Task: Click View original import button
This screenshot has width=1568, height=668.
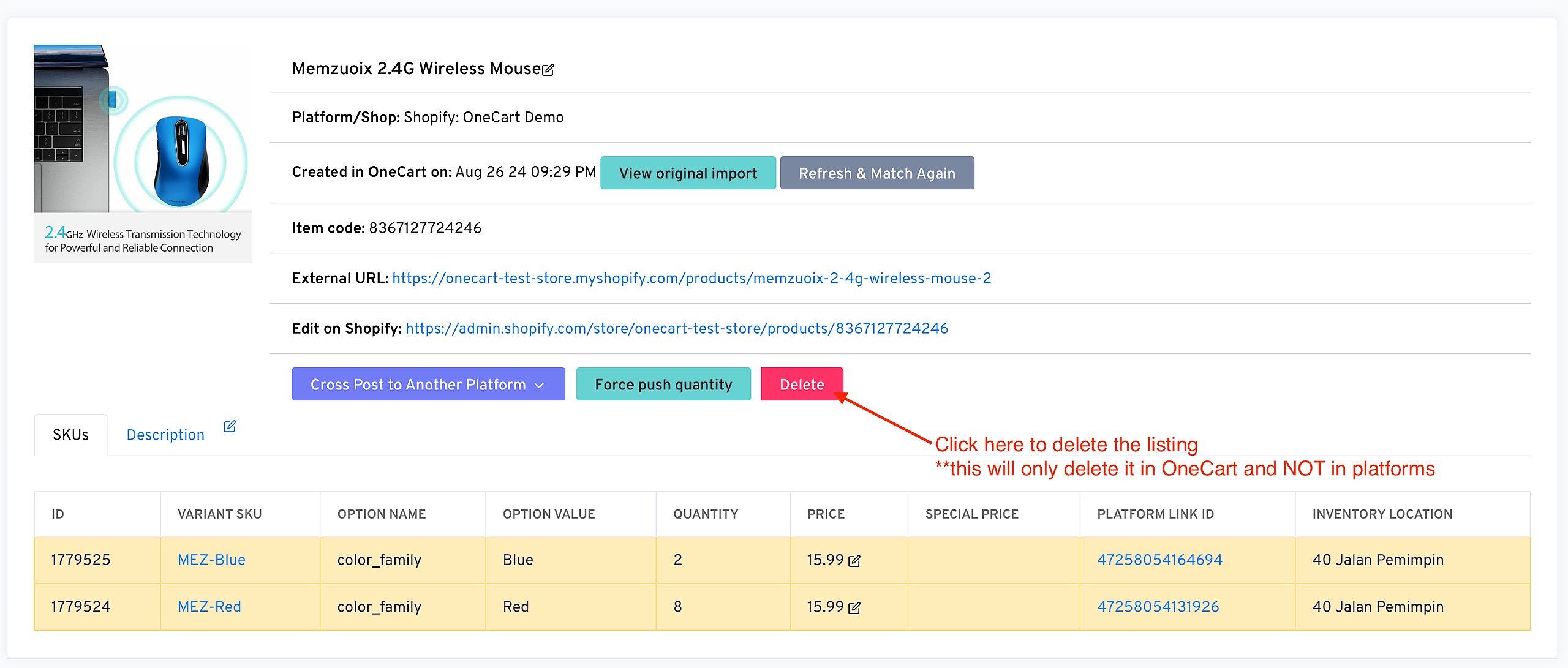Action: pos(687,173)
